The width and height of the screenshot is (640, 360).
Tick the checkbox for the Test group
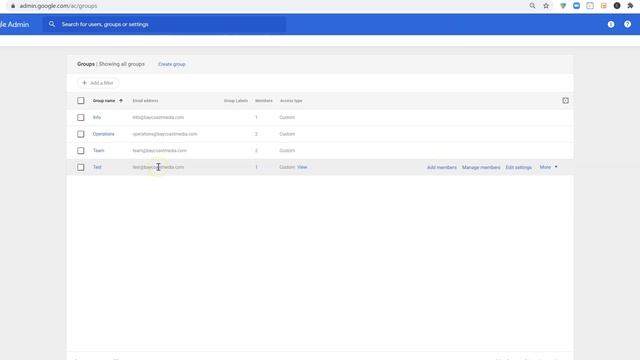(81, 167)
